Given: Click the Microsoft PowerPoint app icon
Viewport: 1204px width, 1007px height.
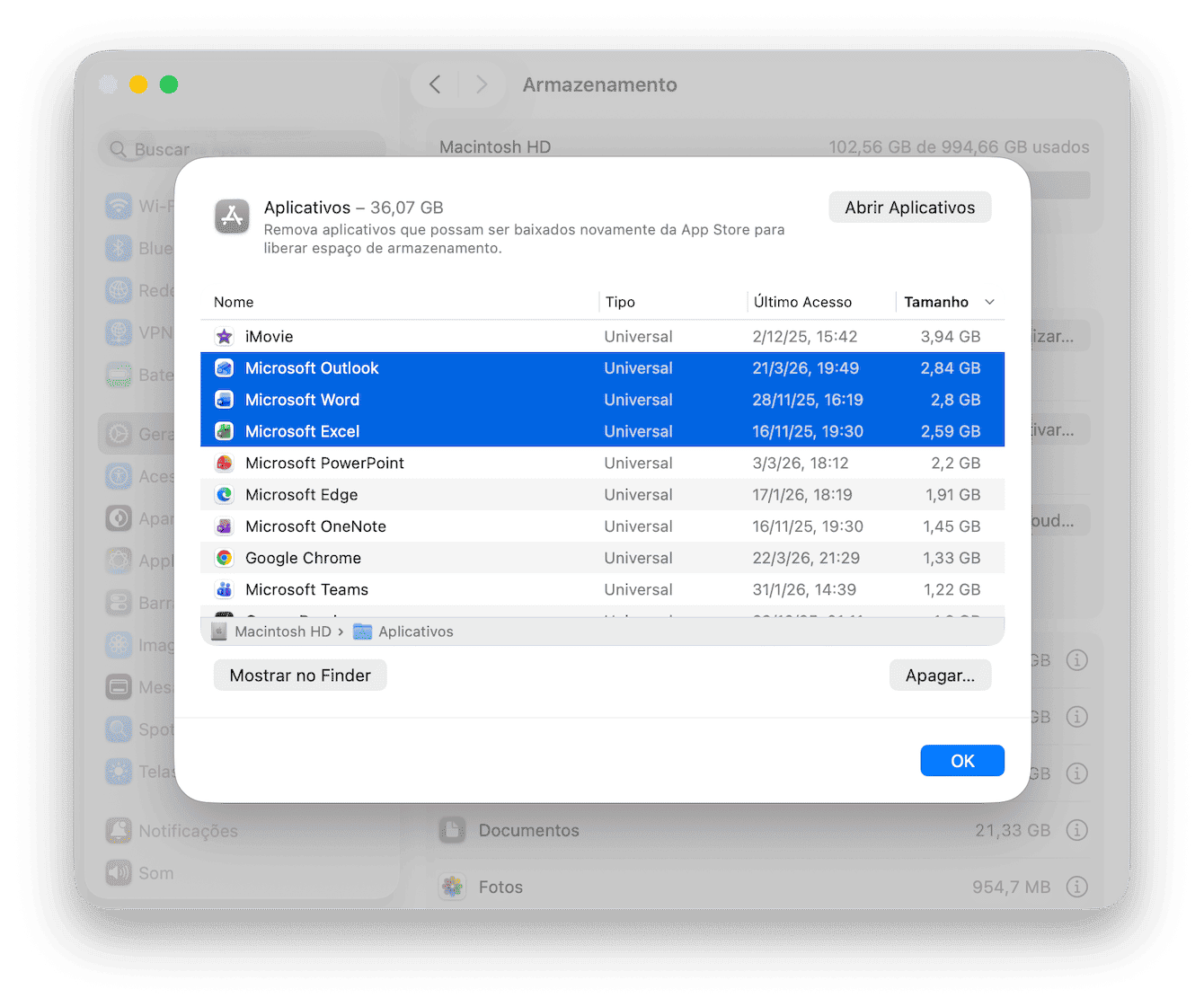Looking at the screenshot, I should click(225, 464).
